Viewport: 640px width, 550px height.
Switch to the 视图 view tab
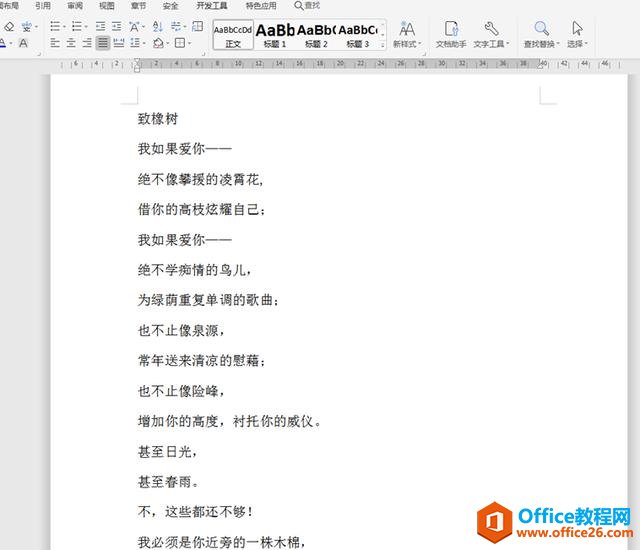107,6
